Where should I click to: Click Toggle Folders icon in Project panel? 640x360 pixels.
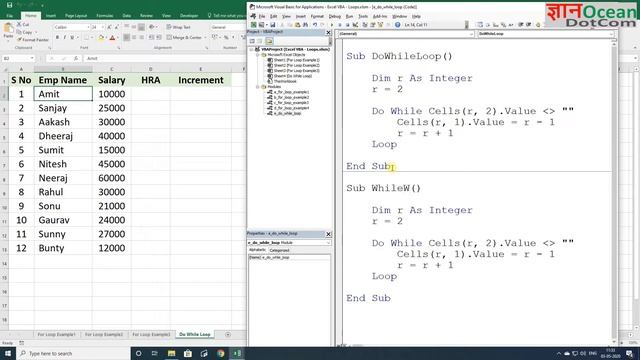pos(269,41)
